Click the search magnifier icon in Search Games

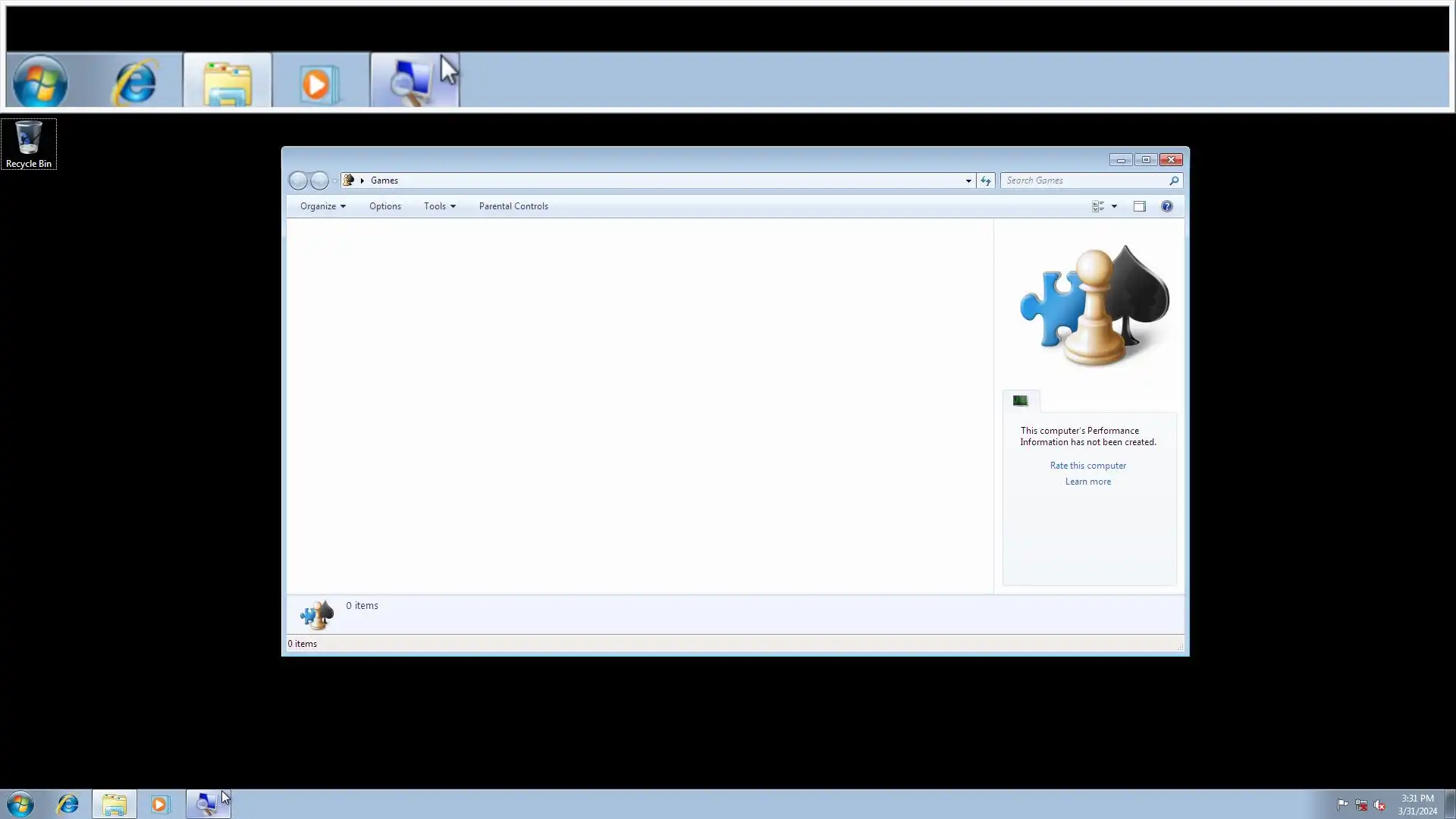click(x=1173, y=180)
